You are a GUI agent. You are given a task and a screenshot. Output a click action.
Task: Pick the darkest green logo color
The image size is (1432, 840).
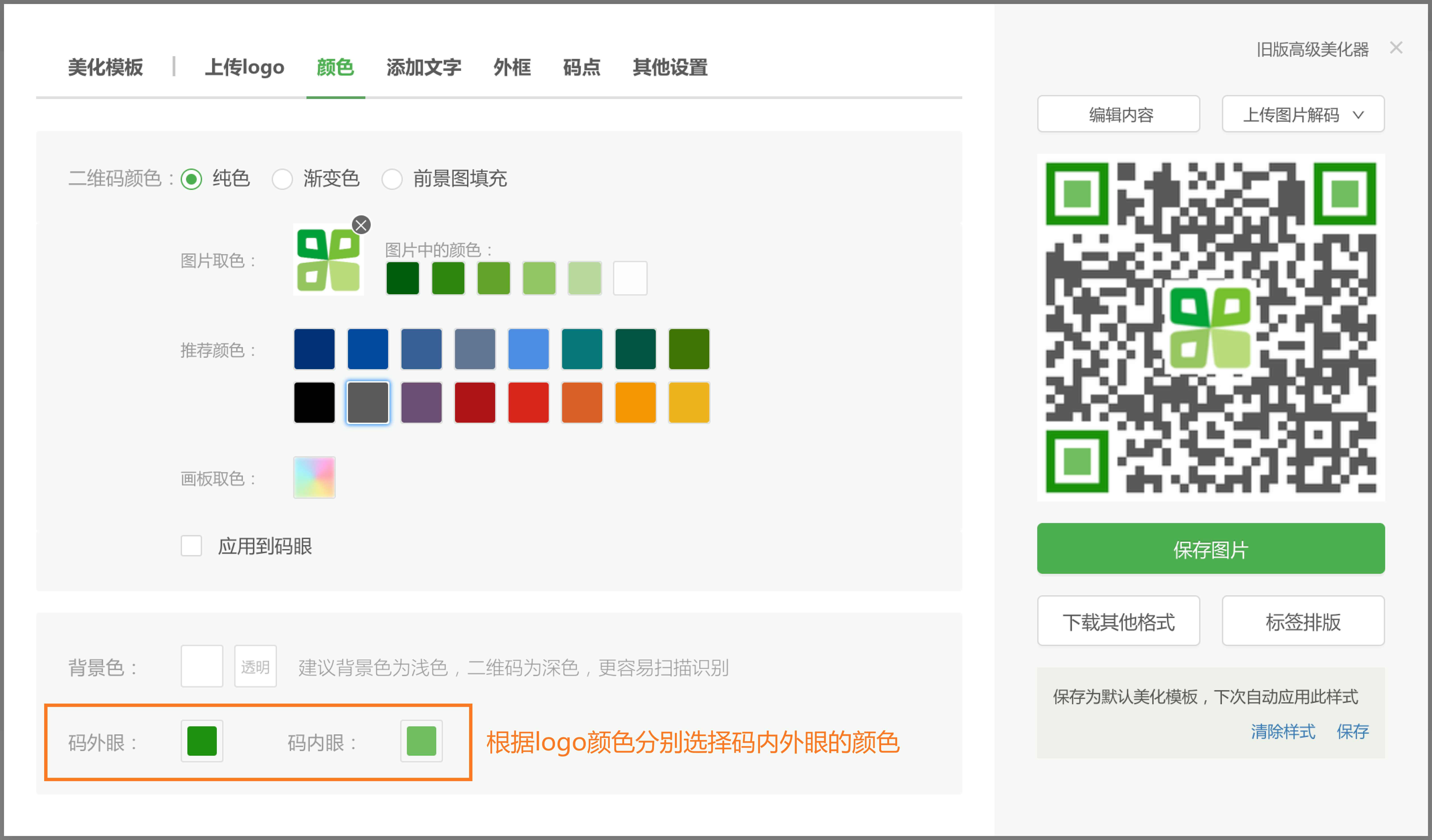[402, 278]
